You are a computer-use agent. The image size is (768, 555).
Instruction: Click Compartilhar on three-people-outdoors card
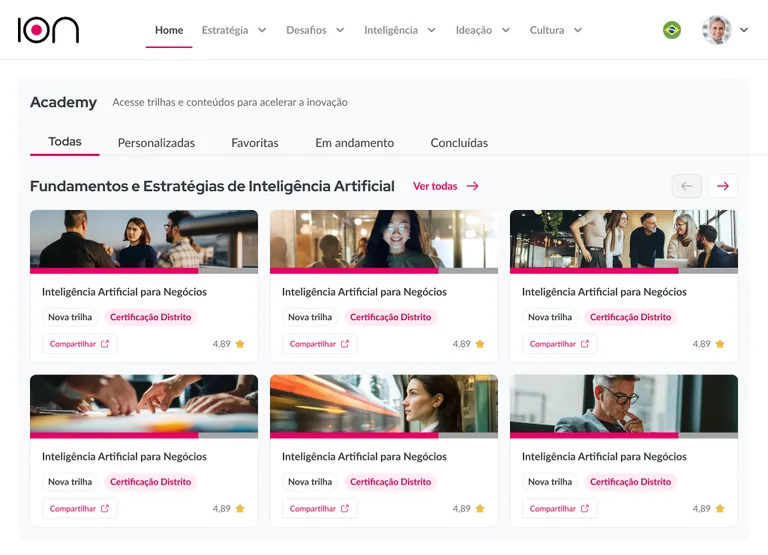pos(79,344)
